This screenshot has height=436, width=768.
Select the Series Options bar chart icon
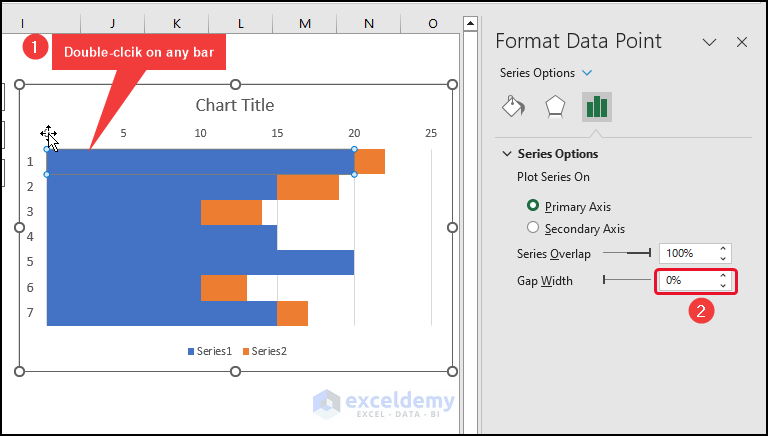pyautogui.click(x=597, y=107)
